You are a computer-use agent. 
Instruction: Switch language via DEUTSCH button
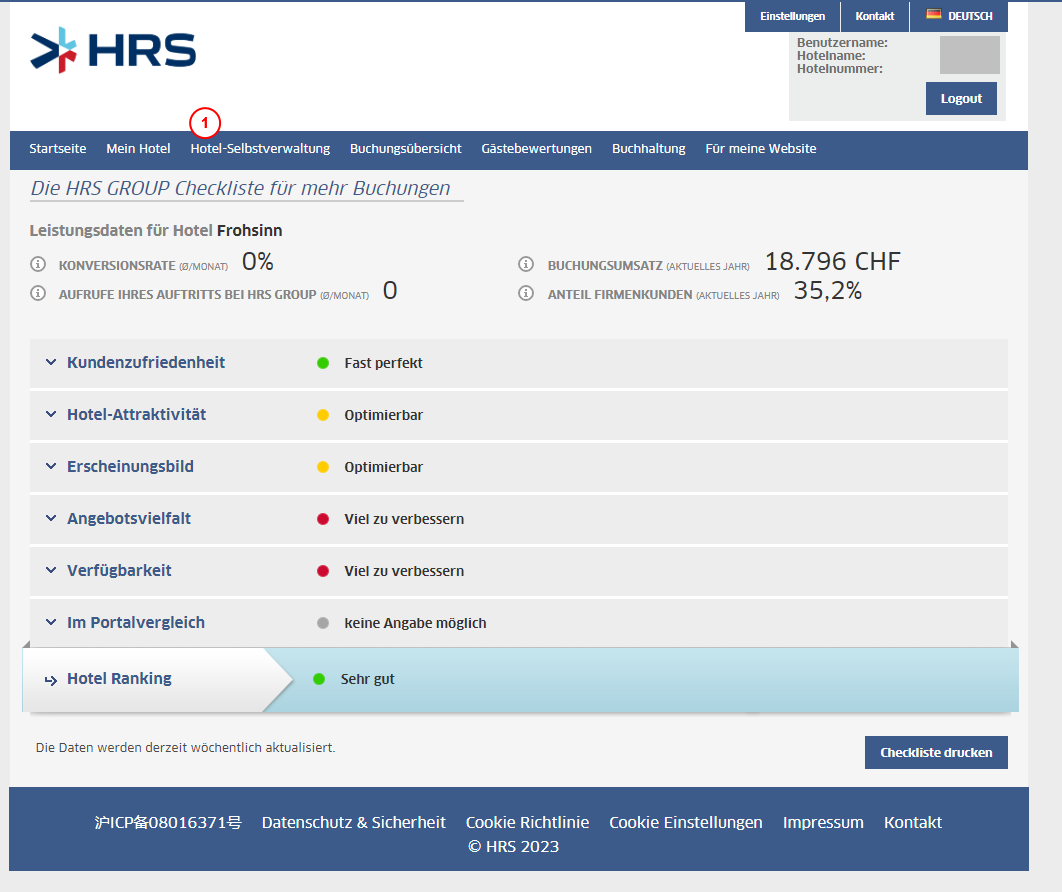pyautogui.click(x=959, y=16)
